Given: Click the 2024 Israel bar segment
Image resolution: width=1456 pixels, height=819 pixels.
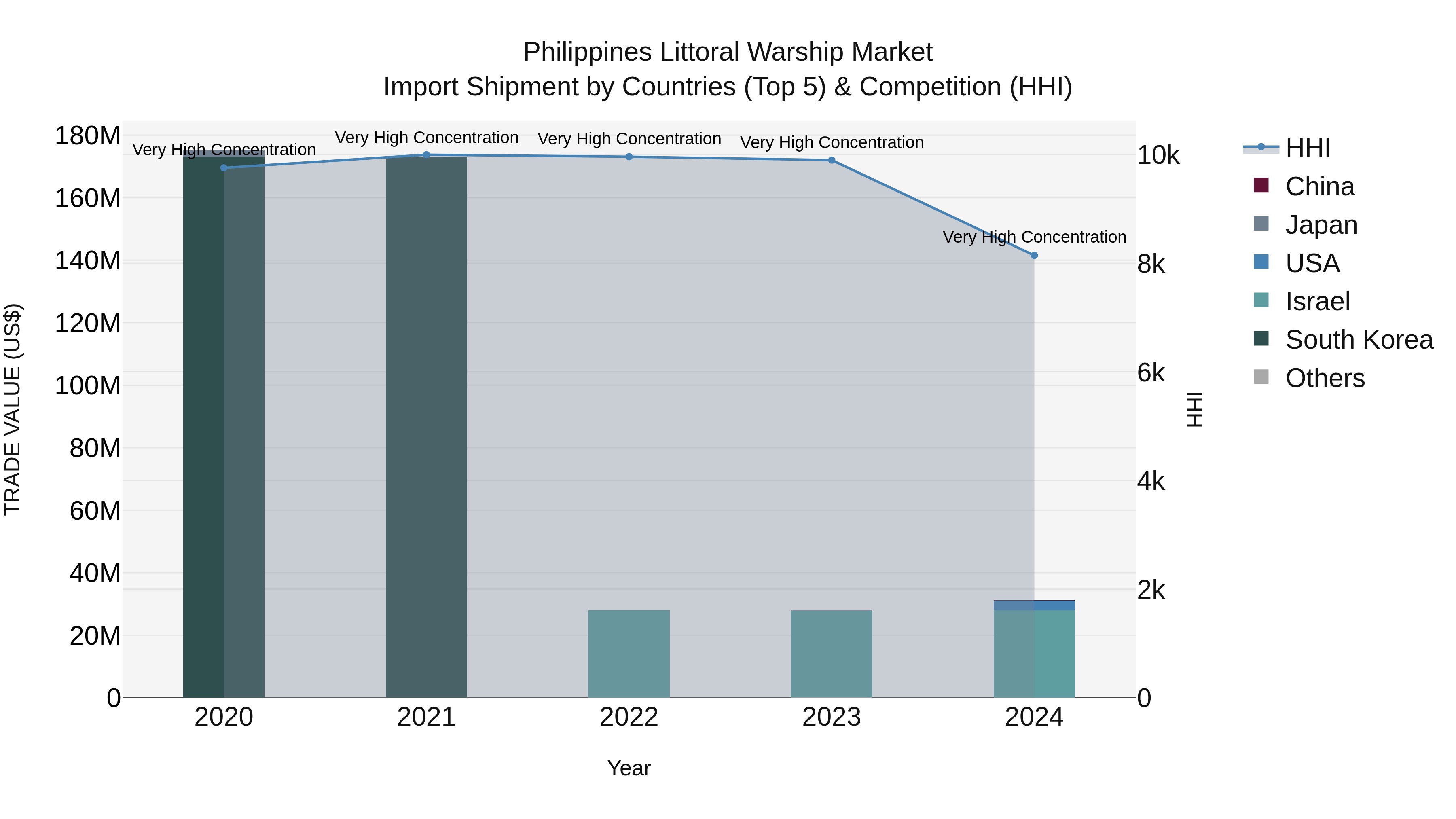Looking at the screenshot, I should pyautogui.click(x=1034, y=654).
